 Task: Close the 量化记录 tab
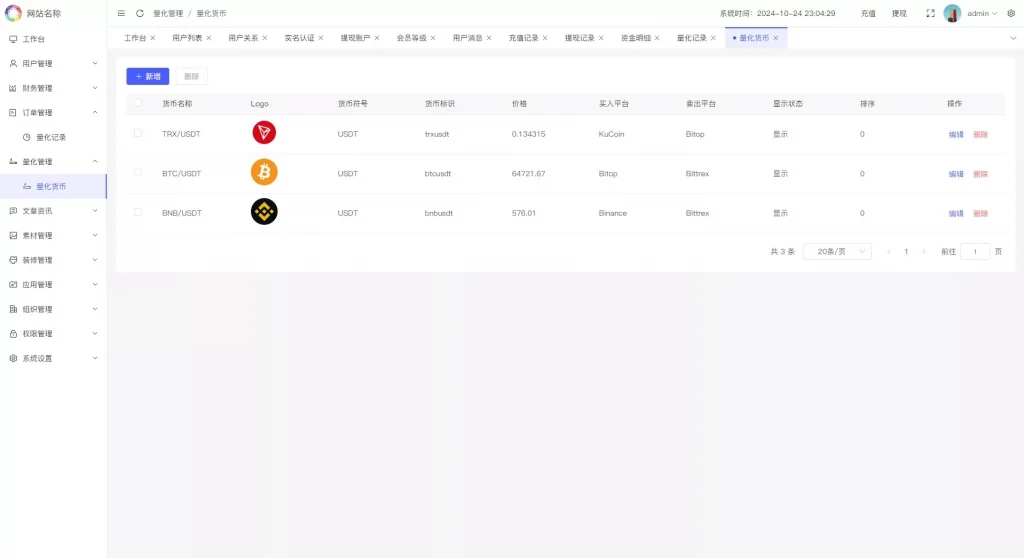[713, 38]
